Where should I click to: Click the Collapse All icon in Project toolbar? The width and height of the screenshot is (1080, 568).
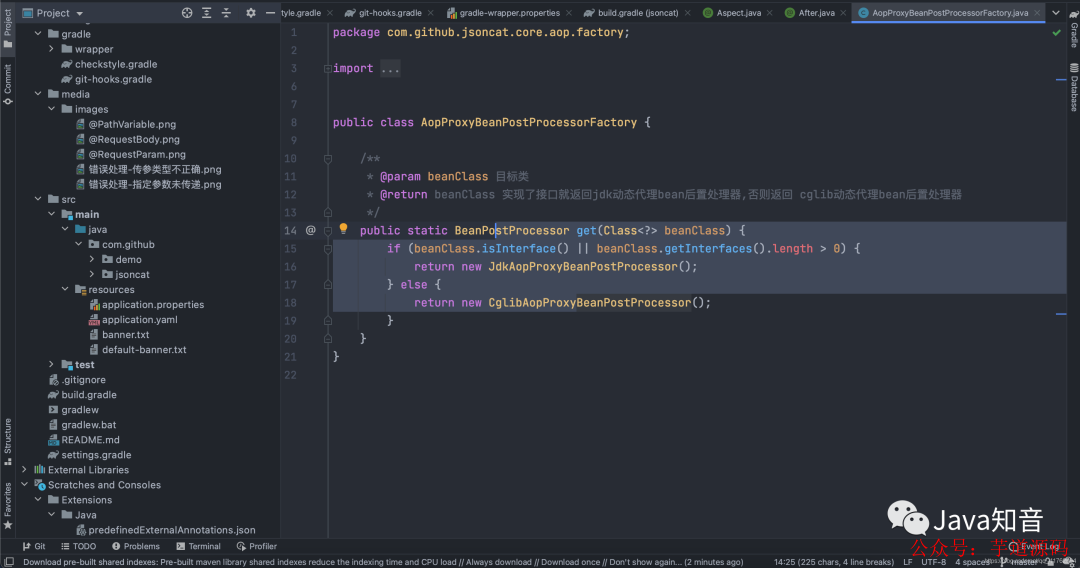tap(226, 13)
